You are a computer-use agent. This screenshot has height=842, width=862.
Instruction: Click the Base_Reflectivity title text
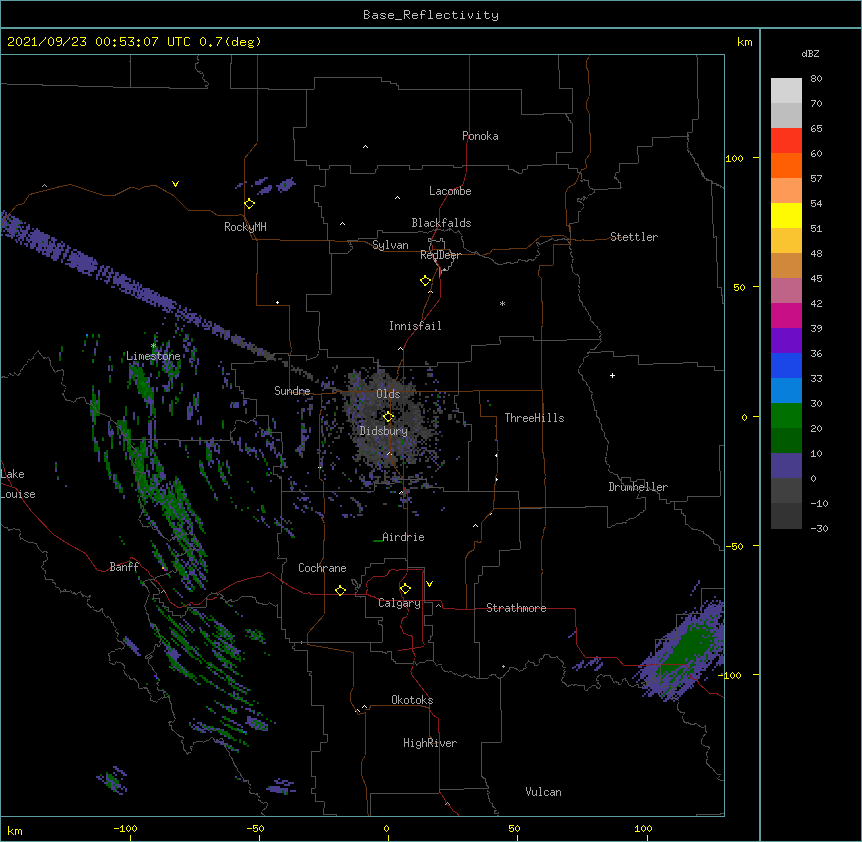(x=431, y=15)
